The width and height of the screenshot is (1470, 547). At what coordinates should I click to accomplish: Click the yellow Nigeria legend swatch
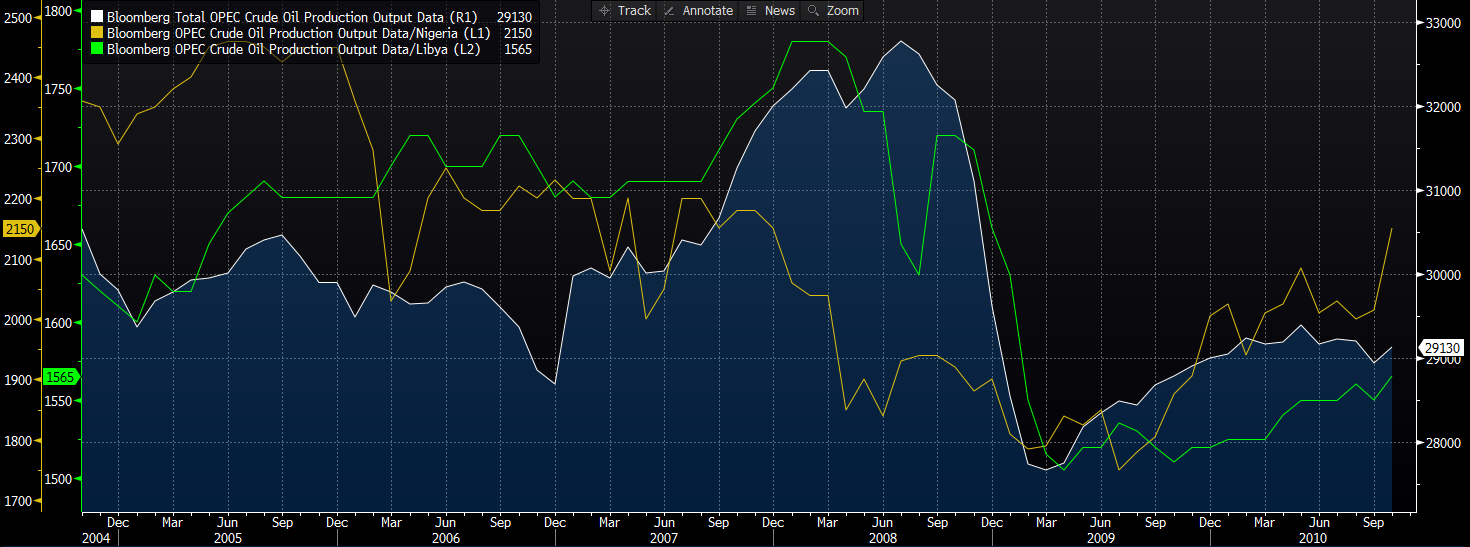pos(97,33)
